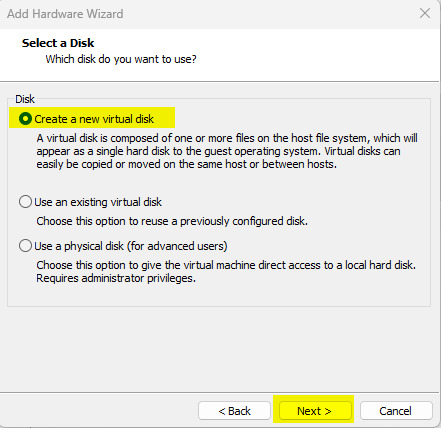Click the virtual disk description paragraph
The height and width of the screenshot is (428, 441).
click(227, 151)
